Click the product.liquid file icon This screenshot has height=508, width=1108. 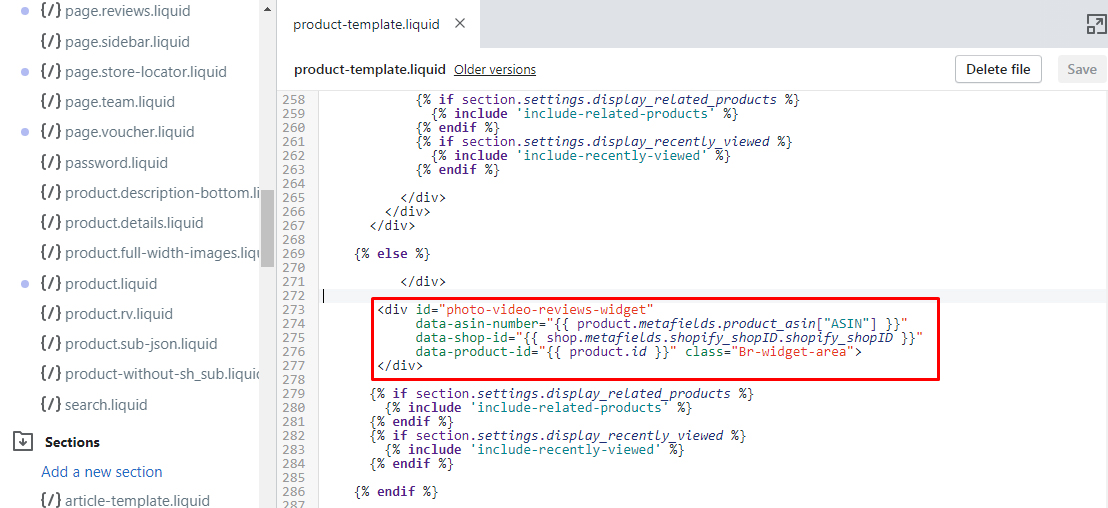pyautogui.click(x=51, y=284)
